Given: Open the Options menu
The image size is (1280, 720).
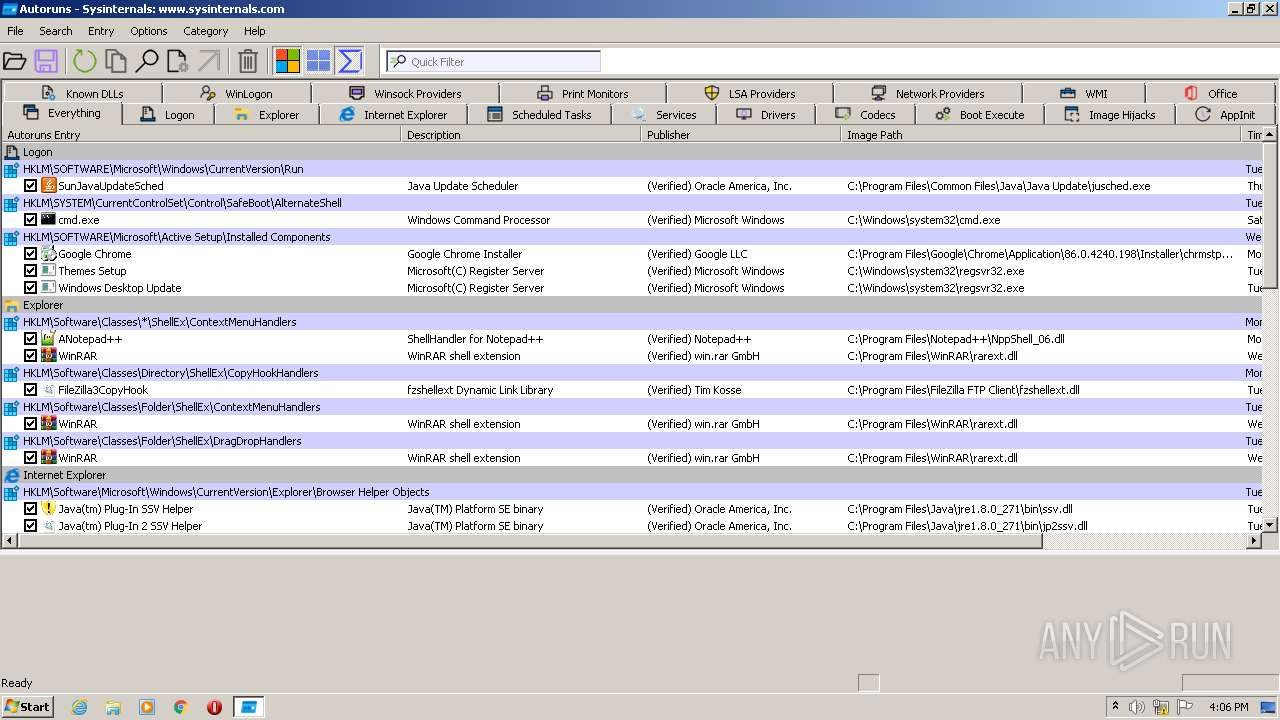Looking at the screenshot, I should [x=148, y=31].
